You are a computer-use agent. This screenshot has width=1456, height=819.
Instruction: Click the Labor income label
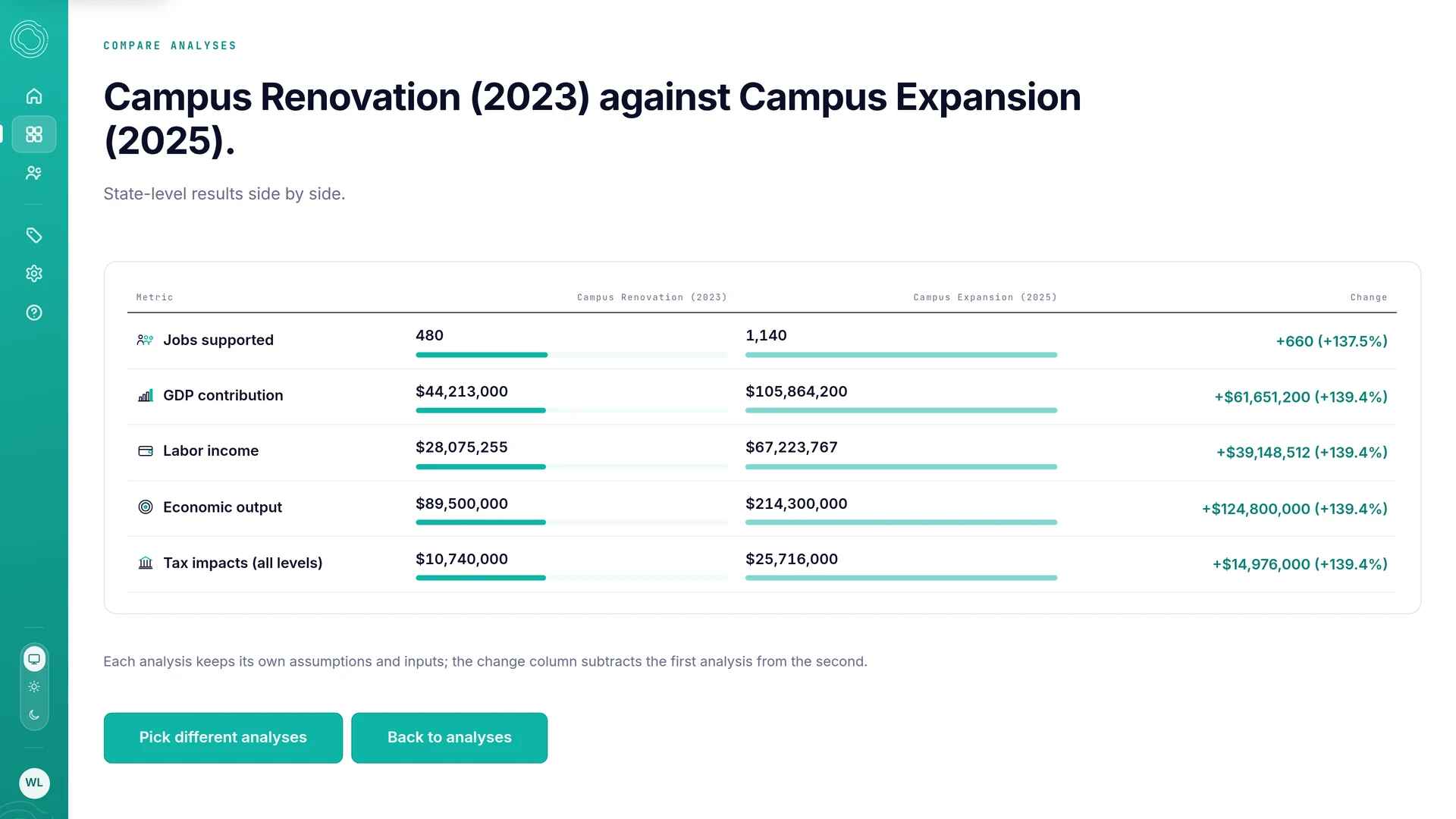pos(211,451)
